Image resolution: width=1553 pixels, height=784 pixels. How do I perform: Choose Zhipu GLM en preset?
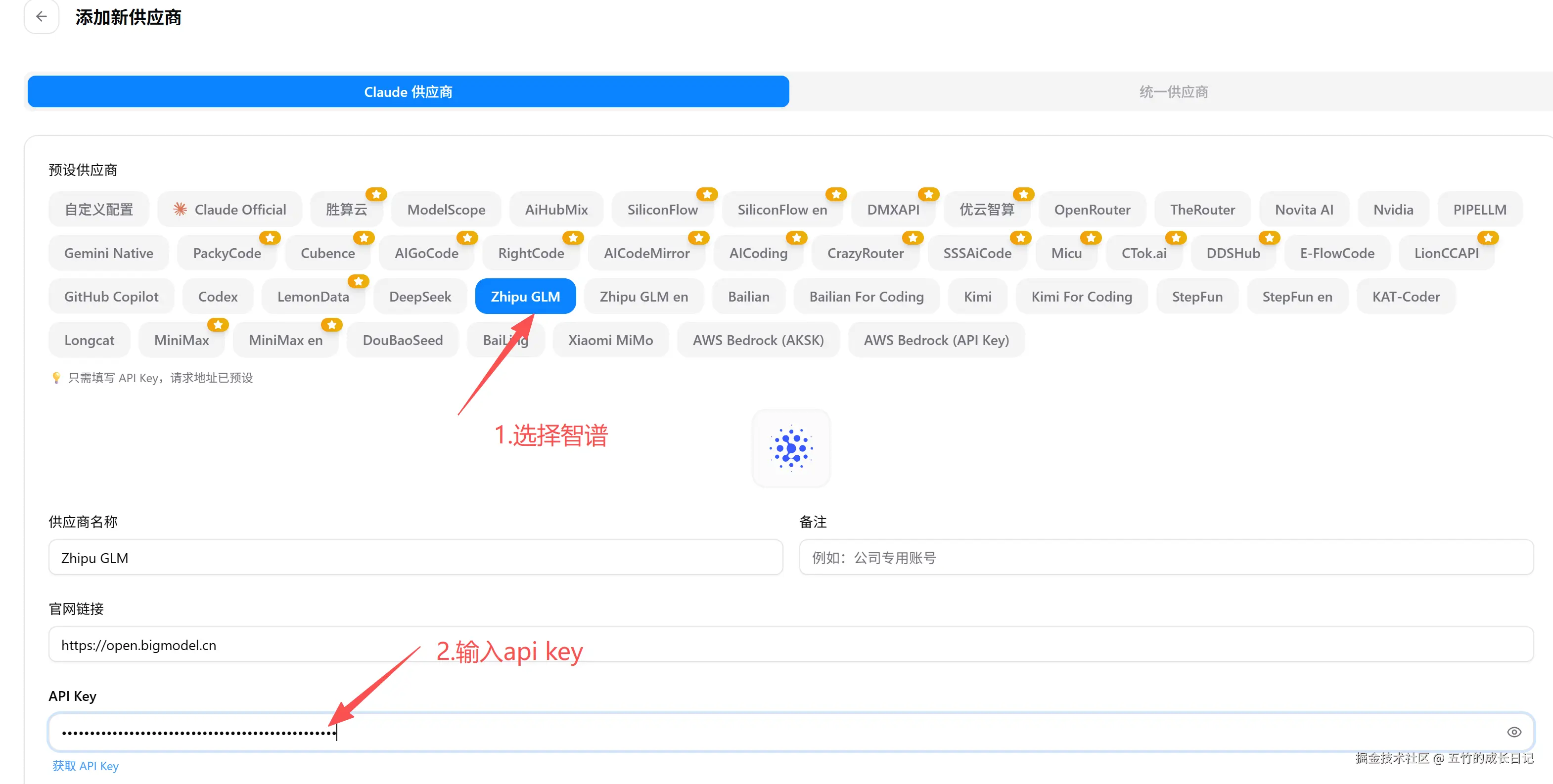click(644, 297)
